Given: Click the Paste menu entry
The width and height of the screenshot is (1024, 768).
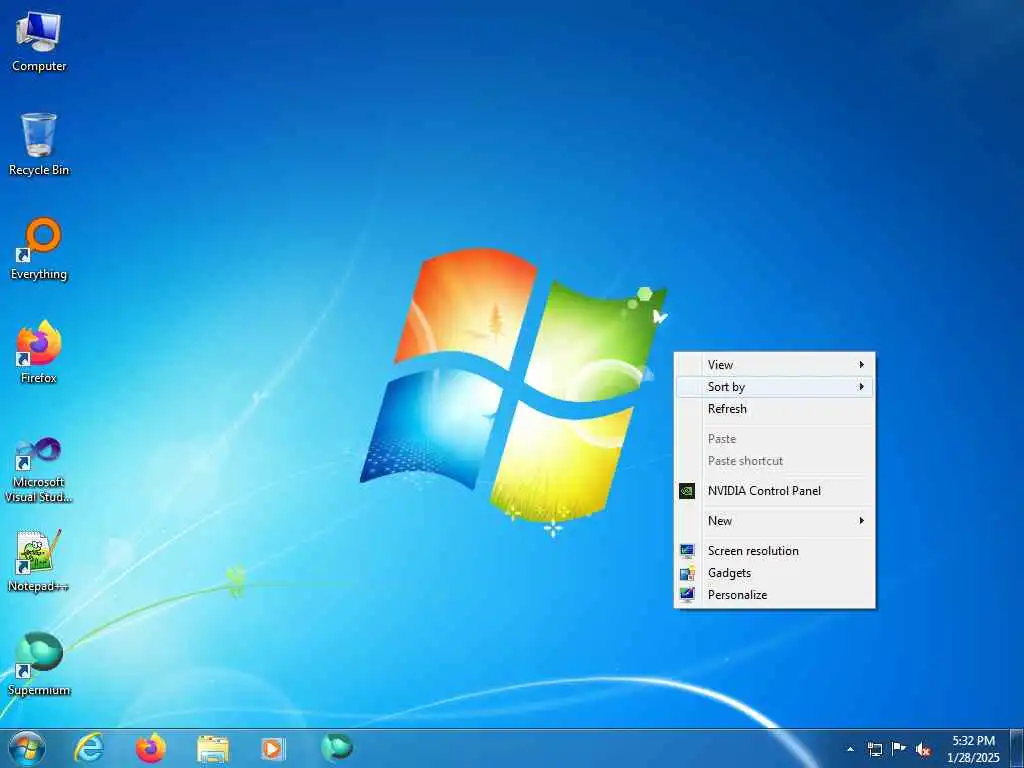Looking at the screenshot, I should 775,439.
